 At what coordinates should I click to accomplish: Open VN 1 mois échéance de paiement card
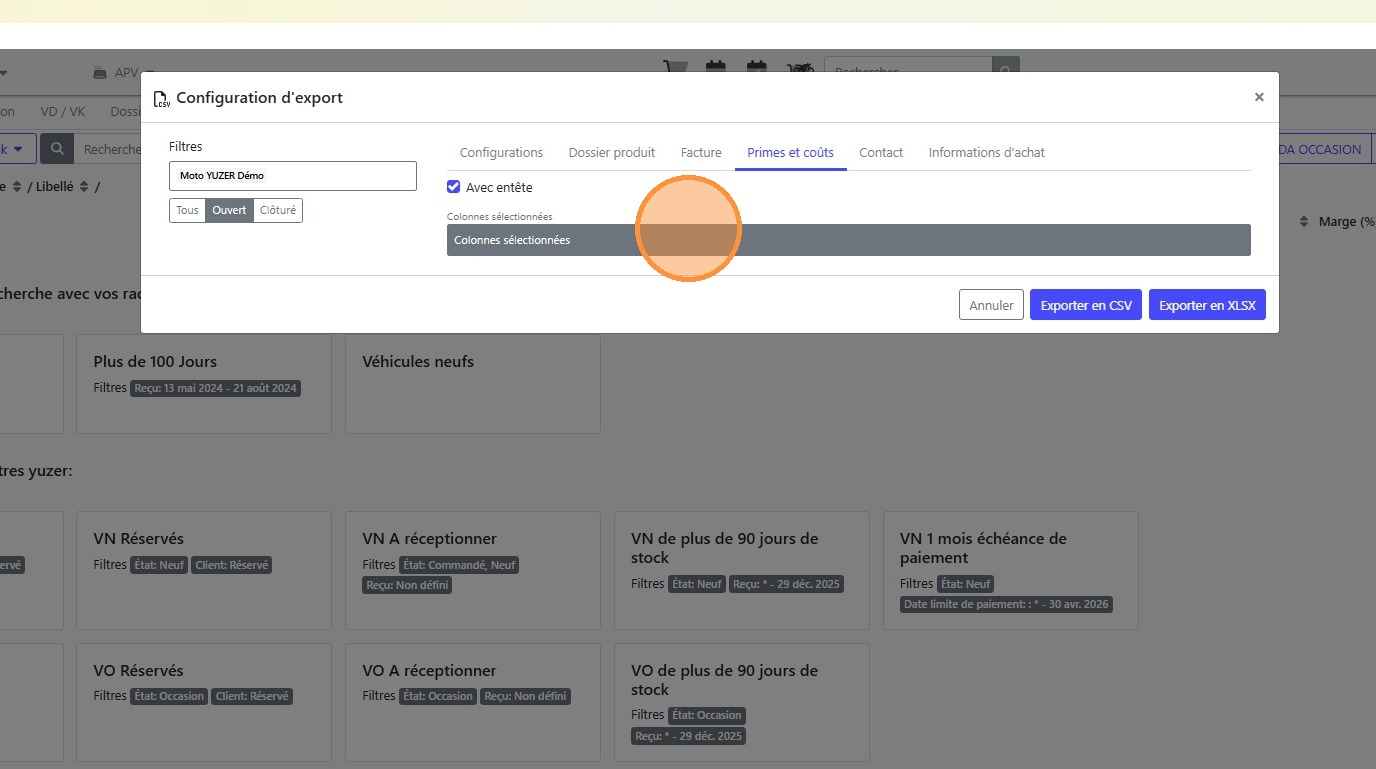(1011, 571)
